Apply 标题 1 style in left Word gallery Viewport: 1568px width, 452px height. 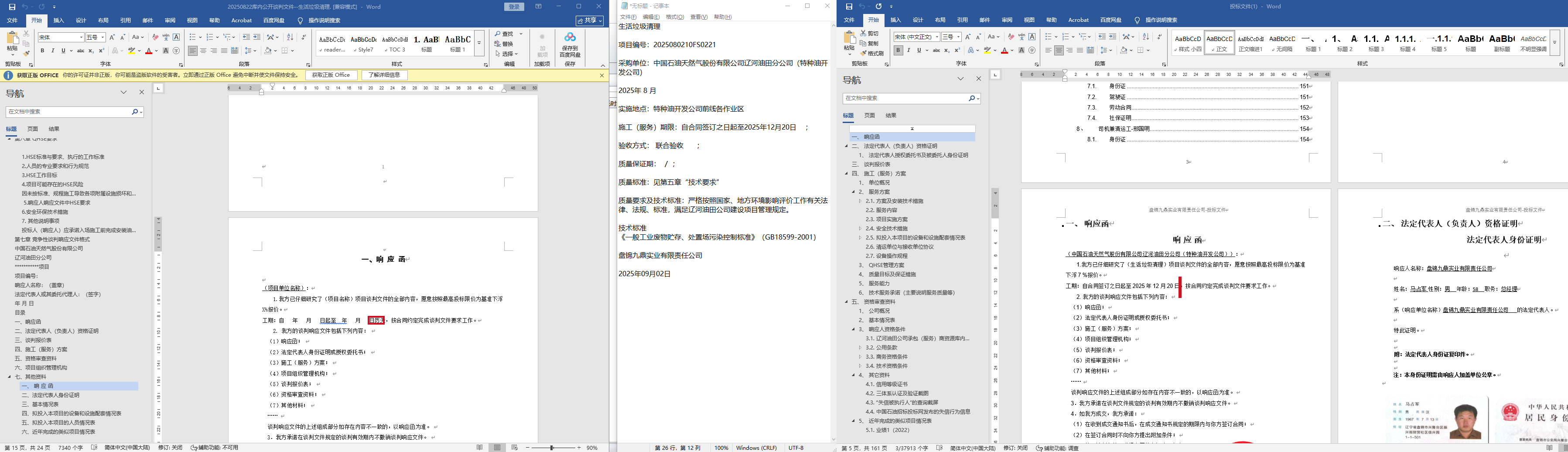pos(458,44)
